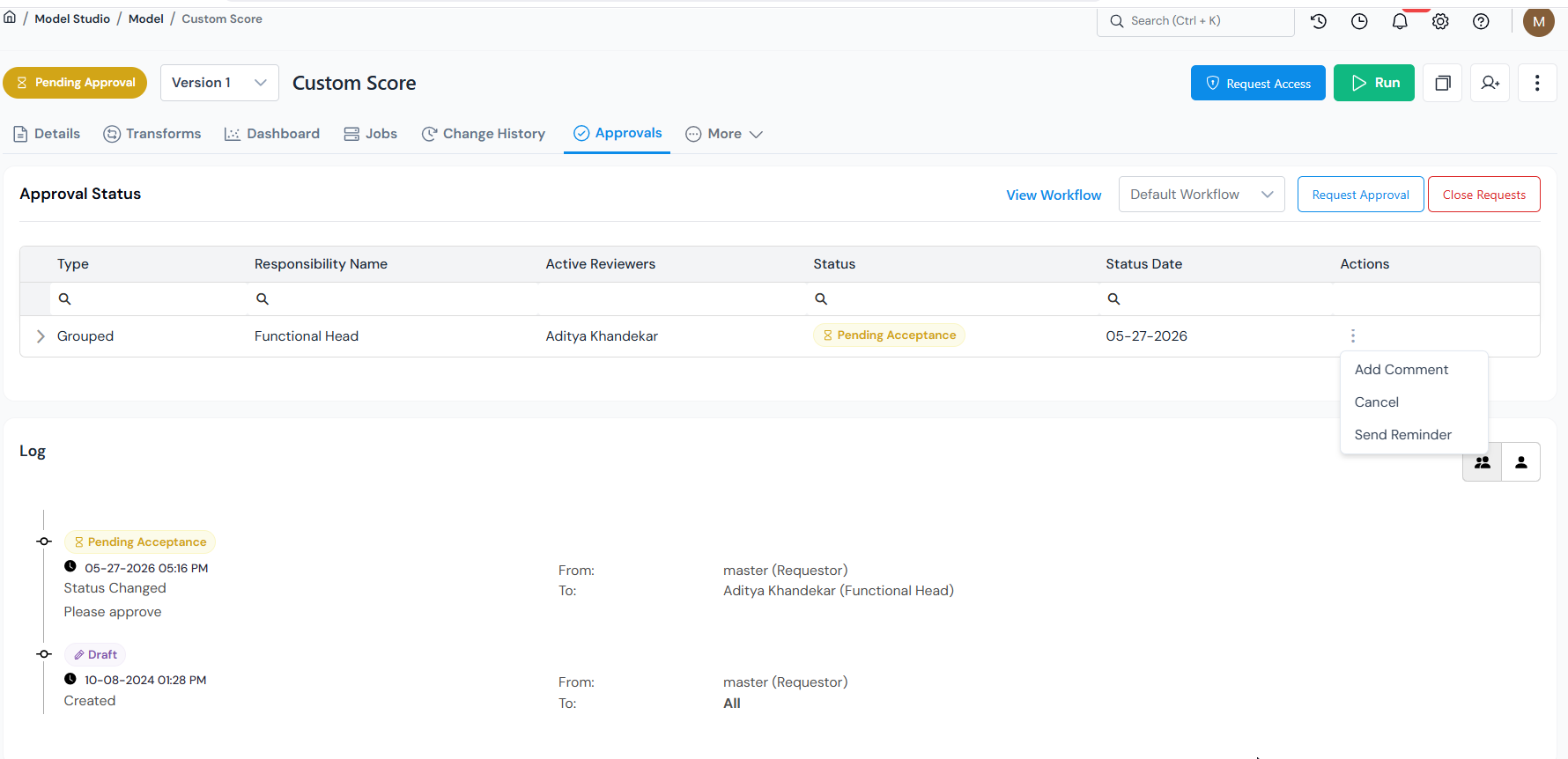Expand the Grouped row chevron
Screen dimensions: 1568x759
(x=41, y=336)
